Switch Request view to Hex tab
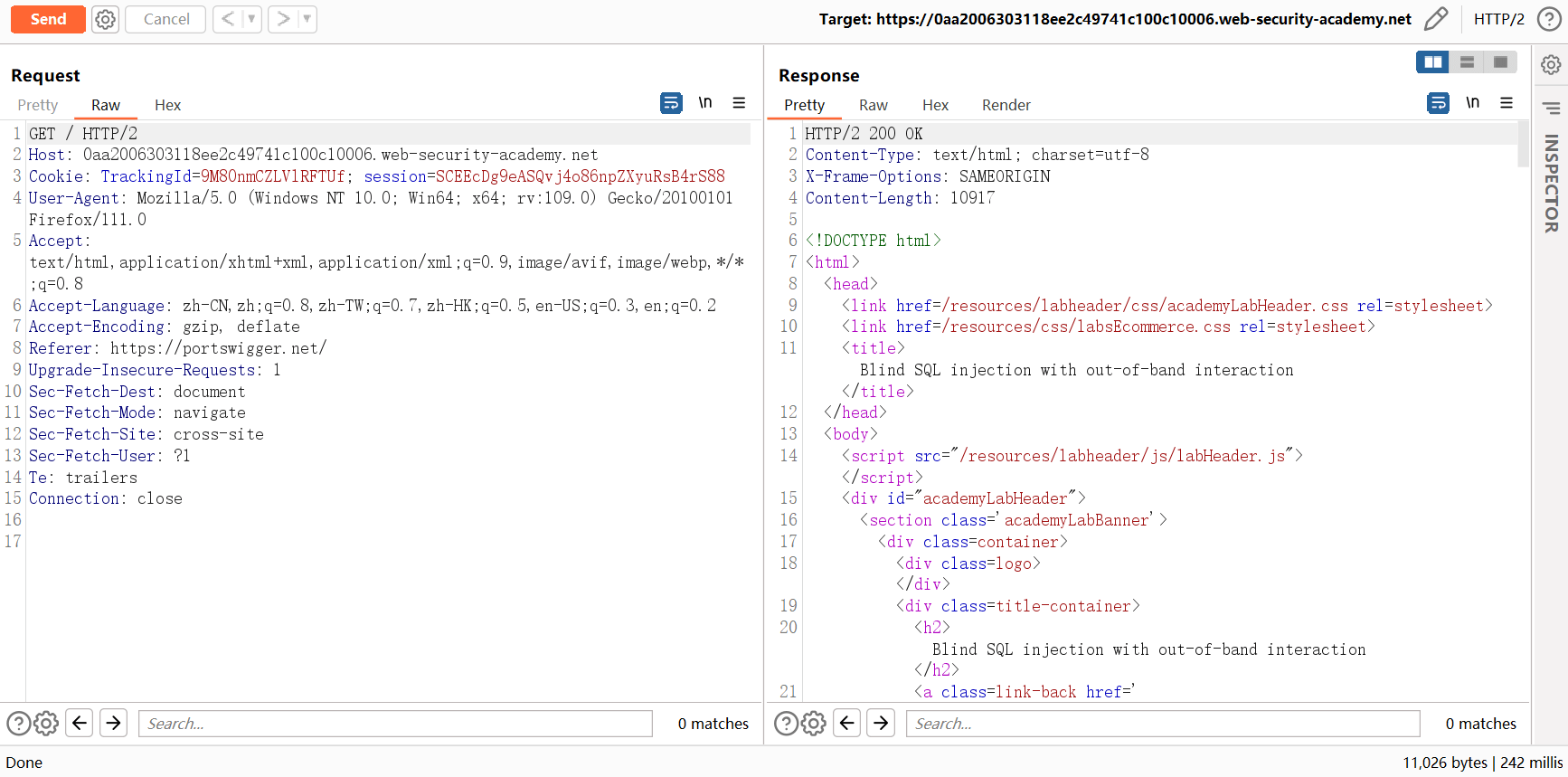1568x777 pixels. [167, 105]
